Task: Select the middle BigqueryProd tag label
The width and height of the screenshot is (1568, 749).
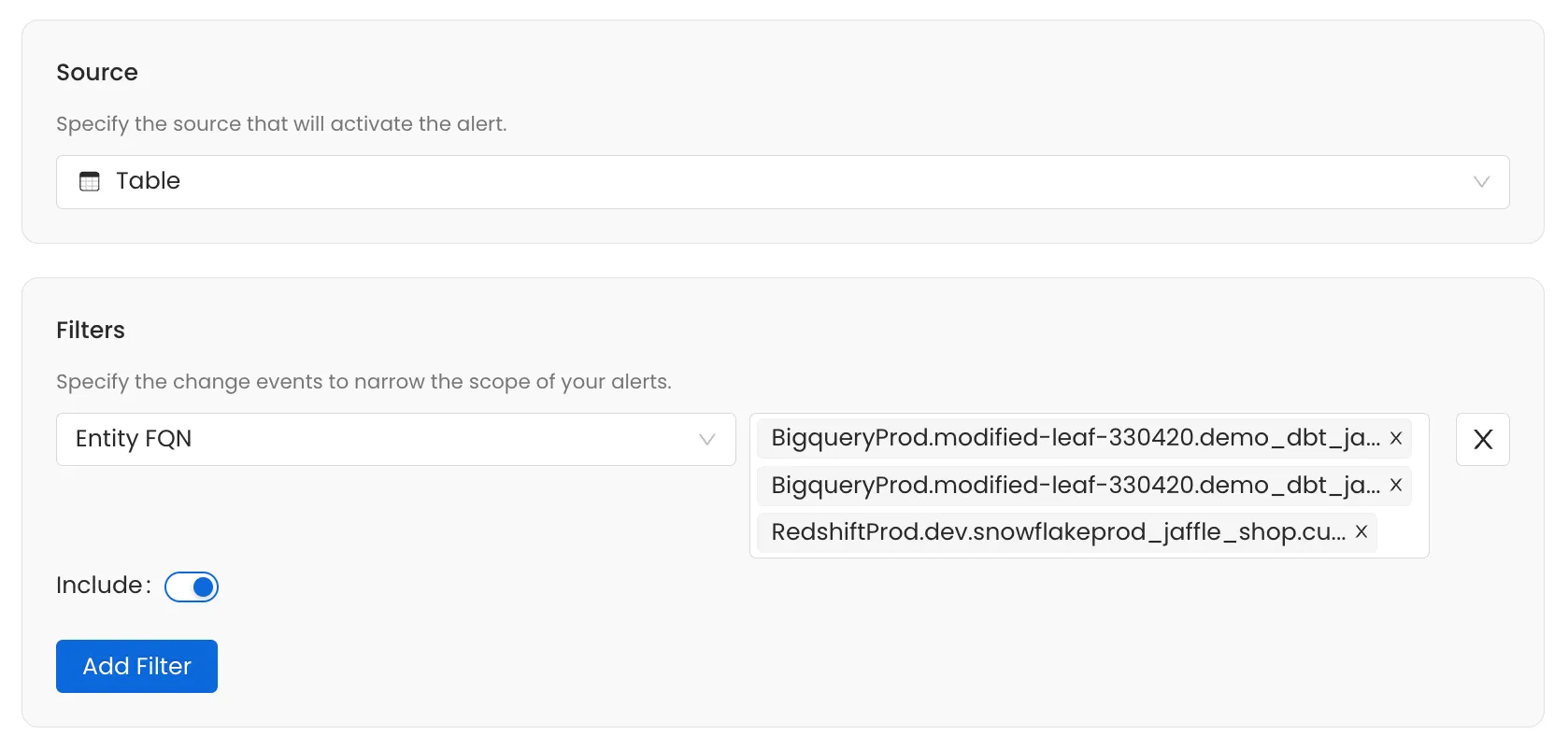Action: tap(1075, 486)
